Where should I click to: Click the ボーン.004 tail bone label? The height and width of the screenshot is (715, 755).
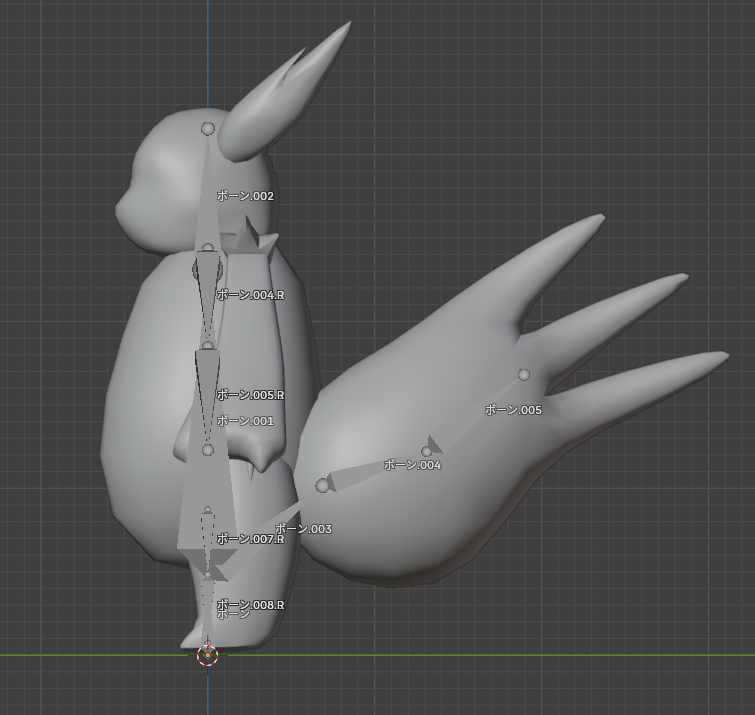[412, 465]
